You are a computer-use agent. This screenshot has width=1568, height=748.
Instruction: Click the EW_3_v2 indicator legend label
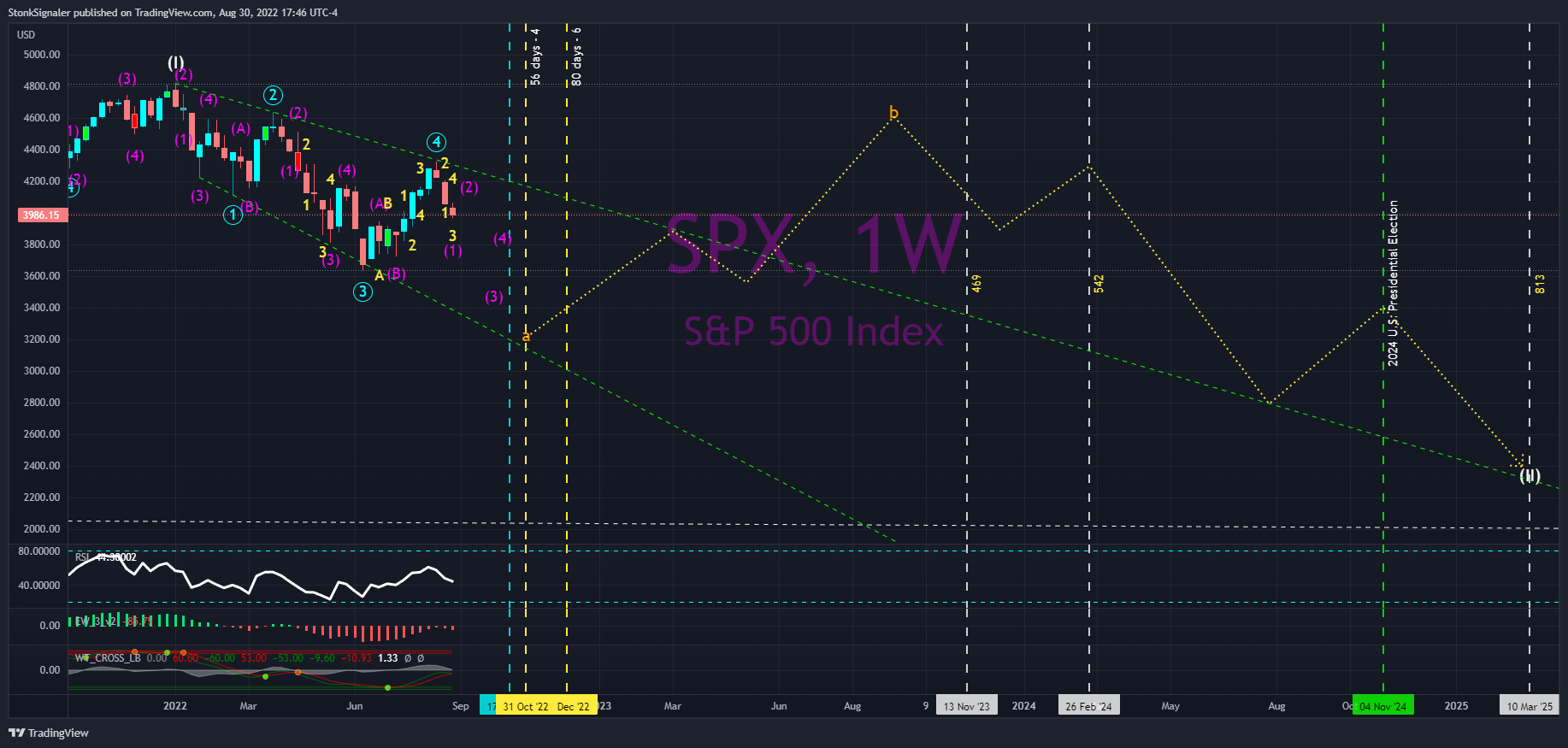pyautogui.click(x=96, y=621)
